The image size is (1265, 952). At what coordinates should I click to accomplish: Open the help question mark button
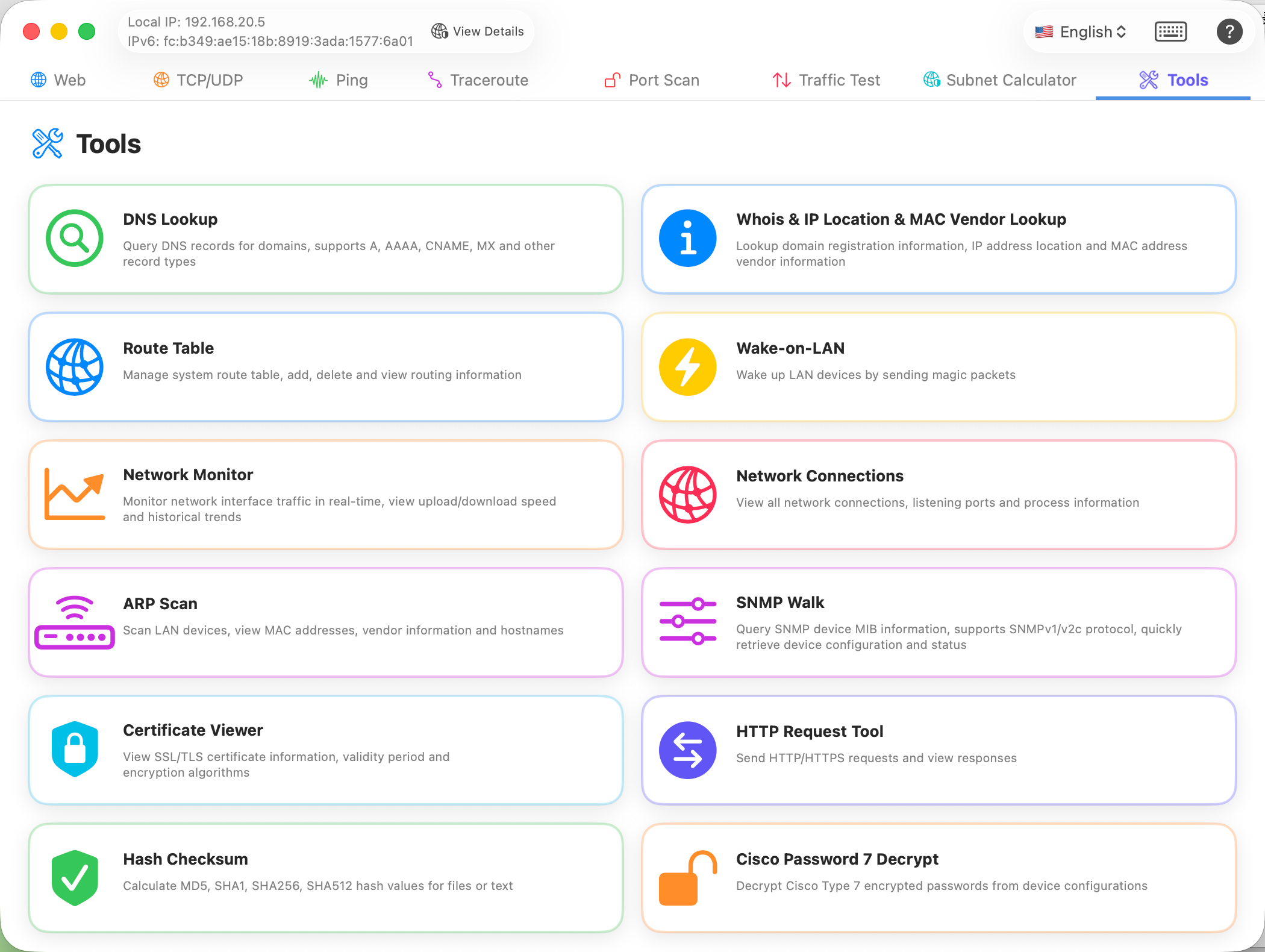pos(1229,31)
